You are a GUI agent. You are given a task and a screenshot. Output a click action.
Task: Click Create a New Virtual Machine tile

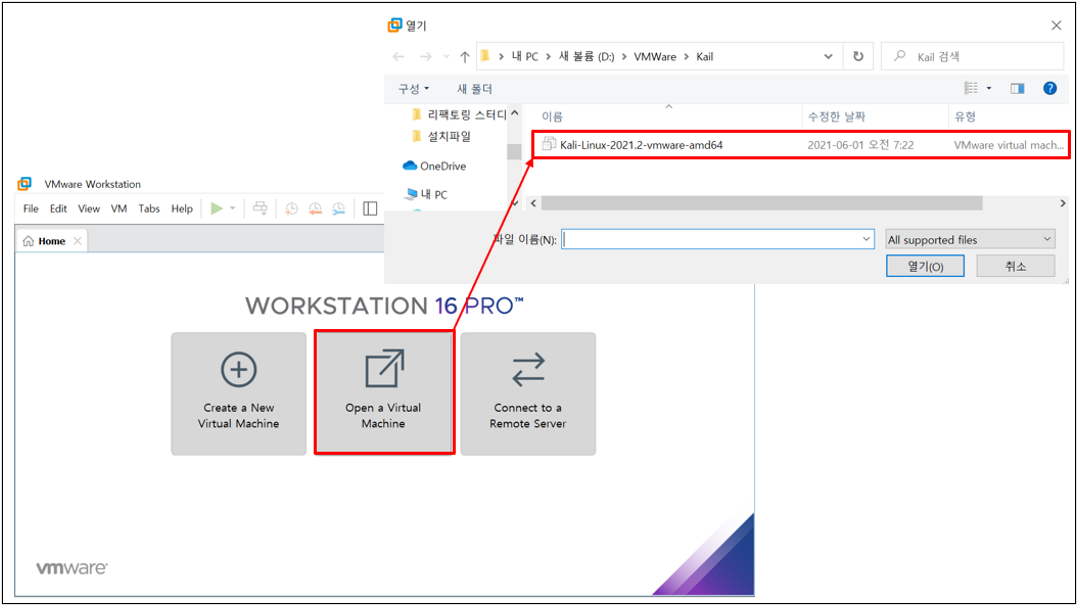coord(239,394)
